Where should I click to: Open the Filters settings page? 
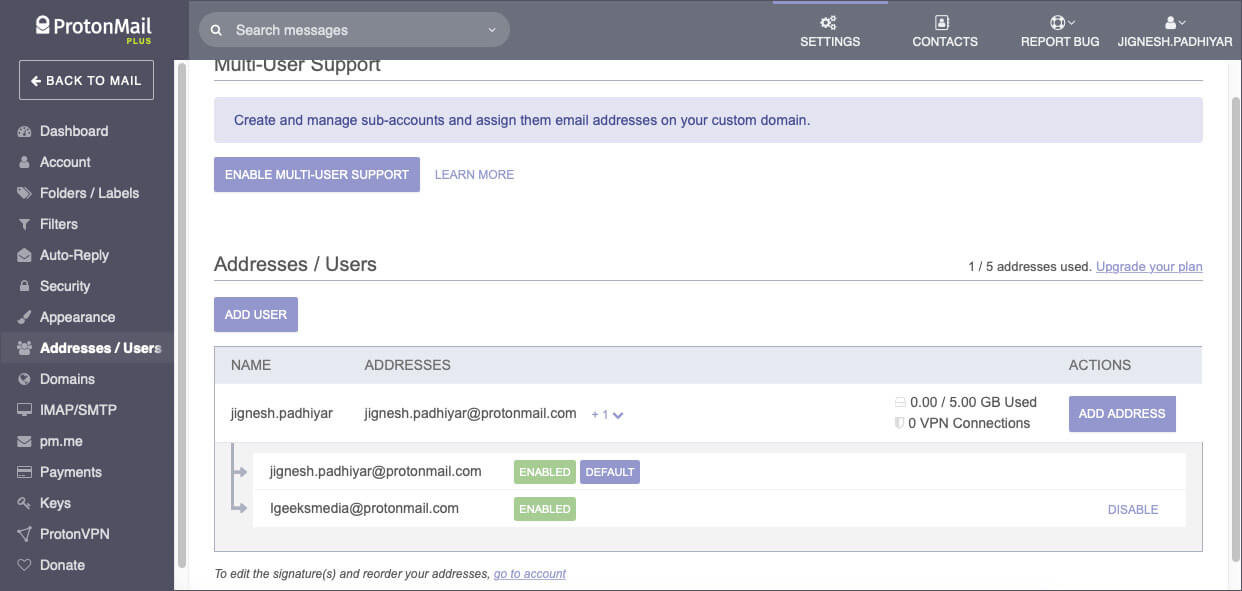(59, 224)
